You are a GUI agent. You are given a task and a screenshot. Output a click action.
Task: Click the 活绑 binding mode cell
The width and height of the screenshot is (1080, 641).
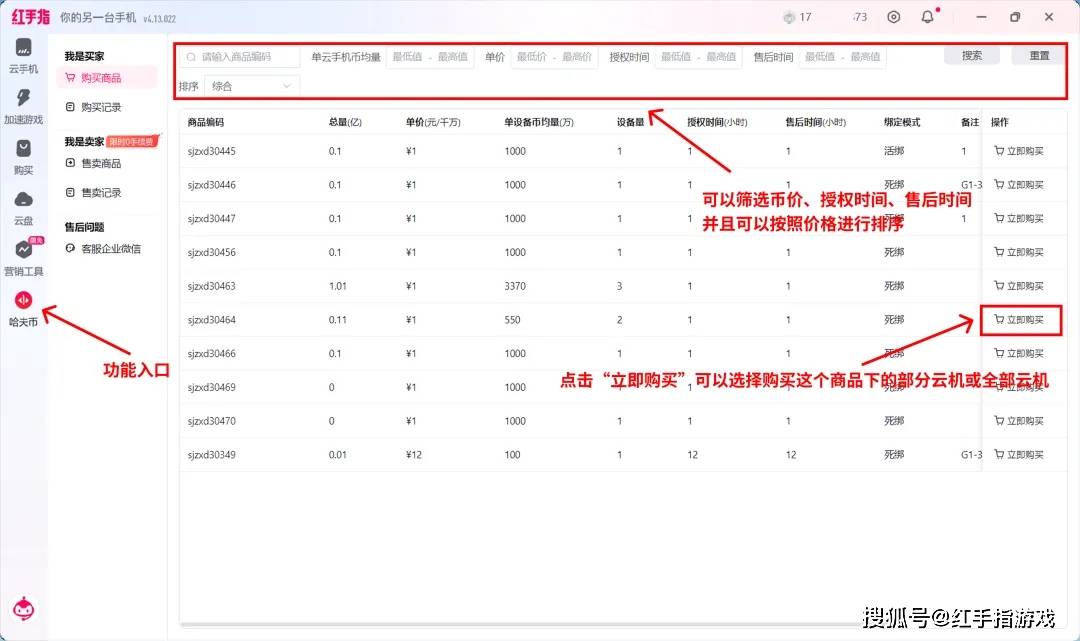894,151
